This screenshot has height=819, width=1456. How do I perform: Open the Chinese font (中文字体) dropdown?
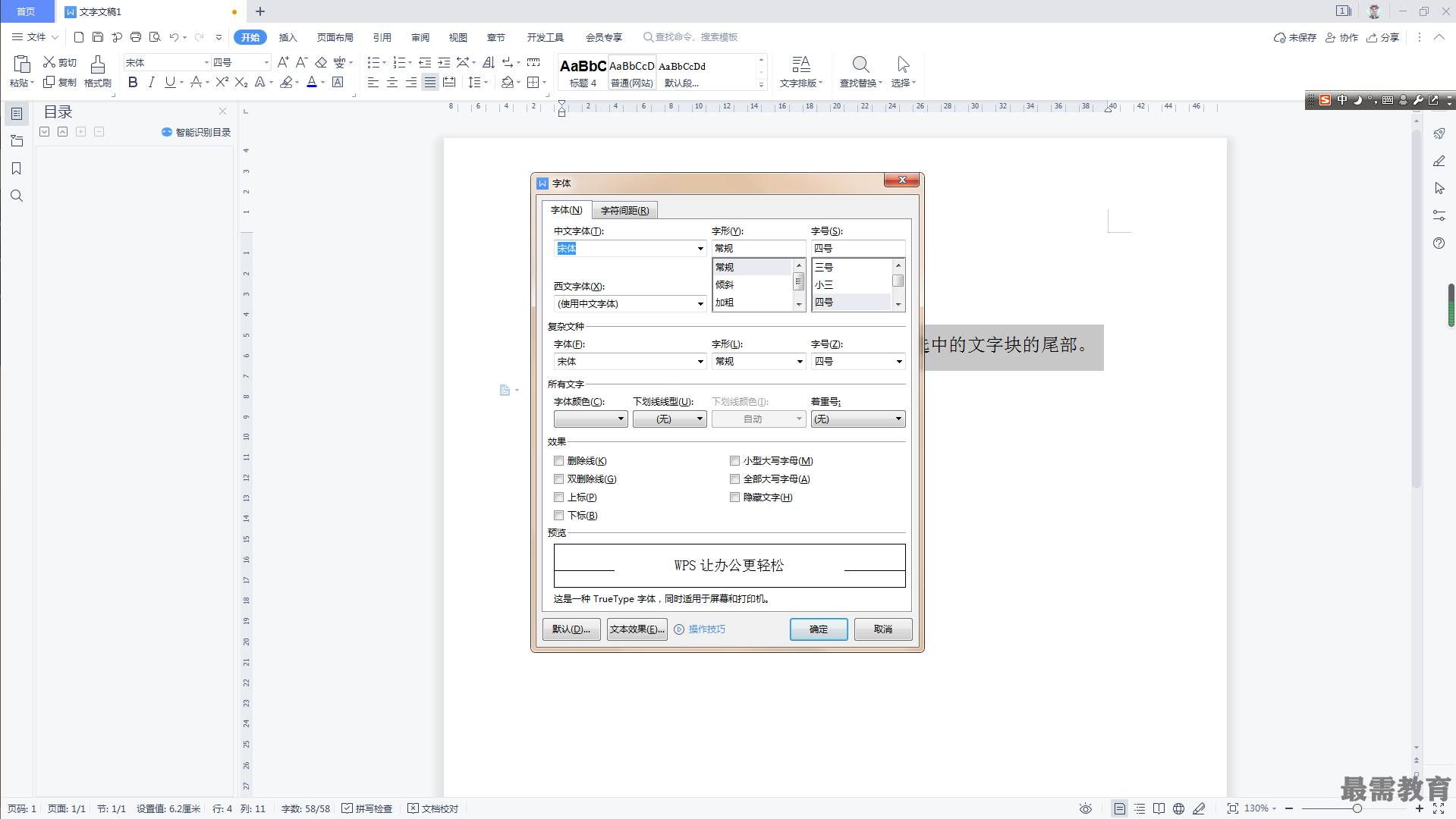point(700,249)
